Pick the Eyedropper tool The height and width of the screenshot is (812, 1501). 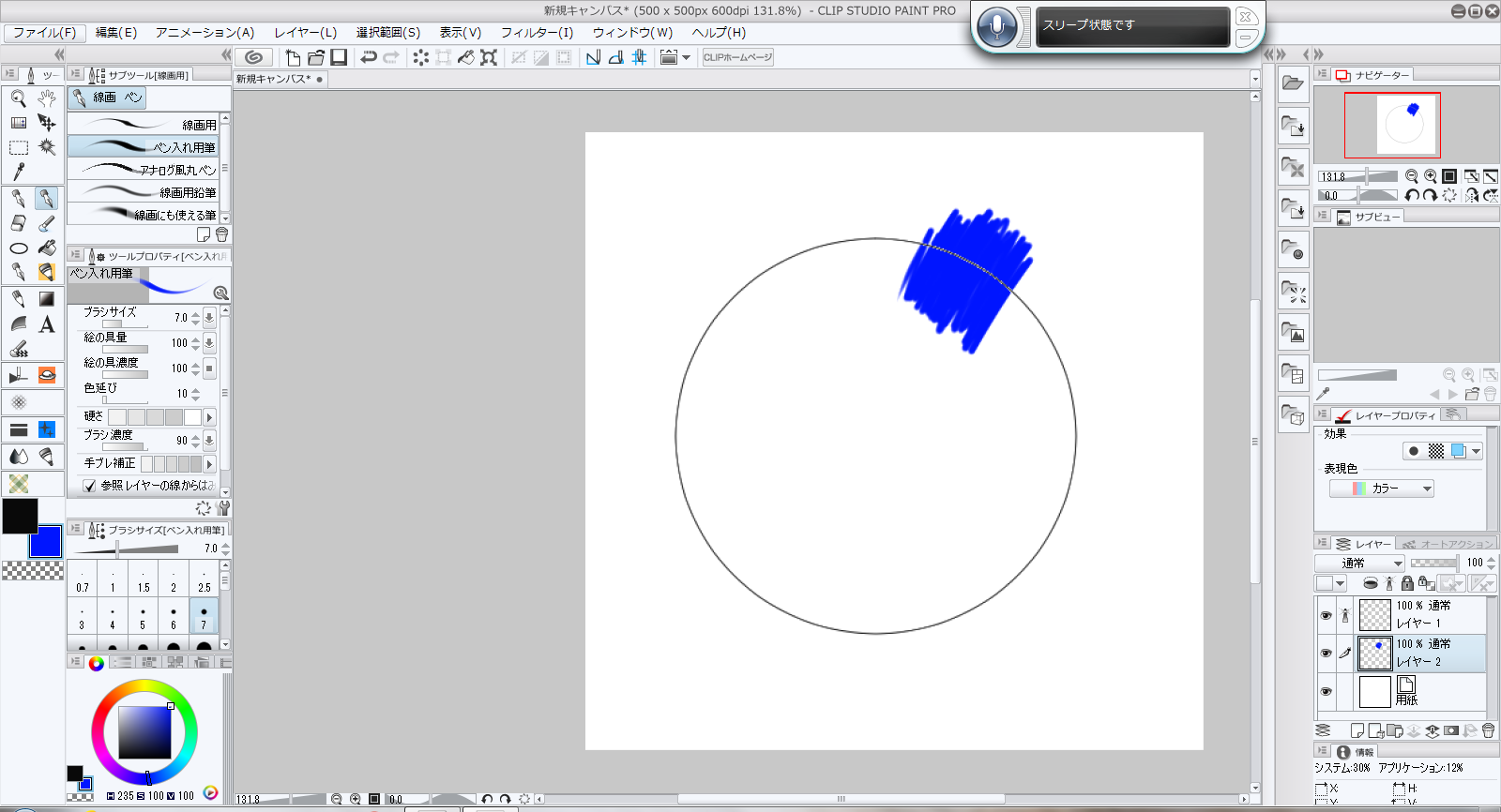pyautogui.click(x=18, y=172)
